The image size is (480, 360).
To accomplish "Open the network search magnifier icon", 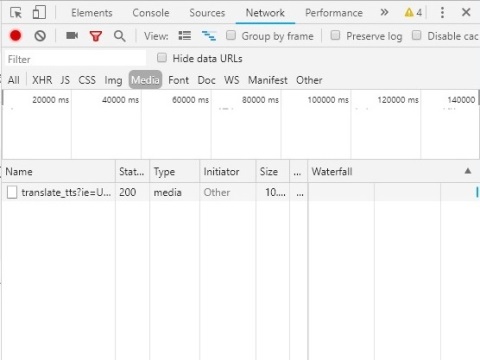I will [120, 36].
